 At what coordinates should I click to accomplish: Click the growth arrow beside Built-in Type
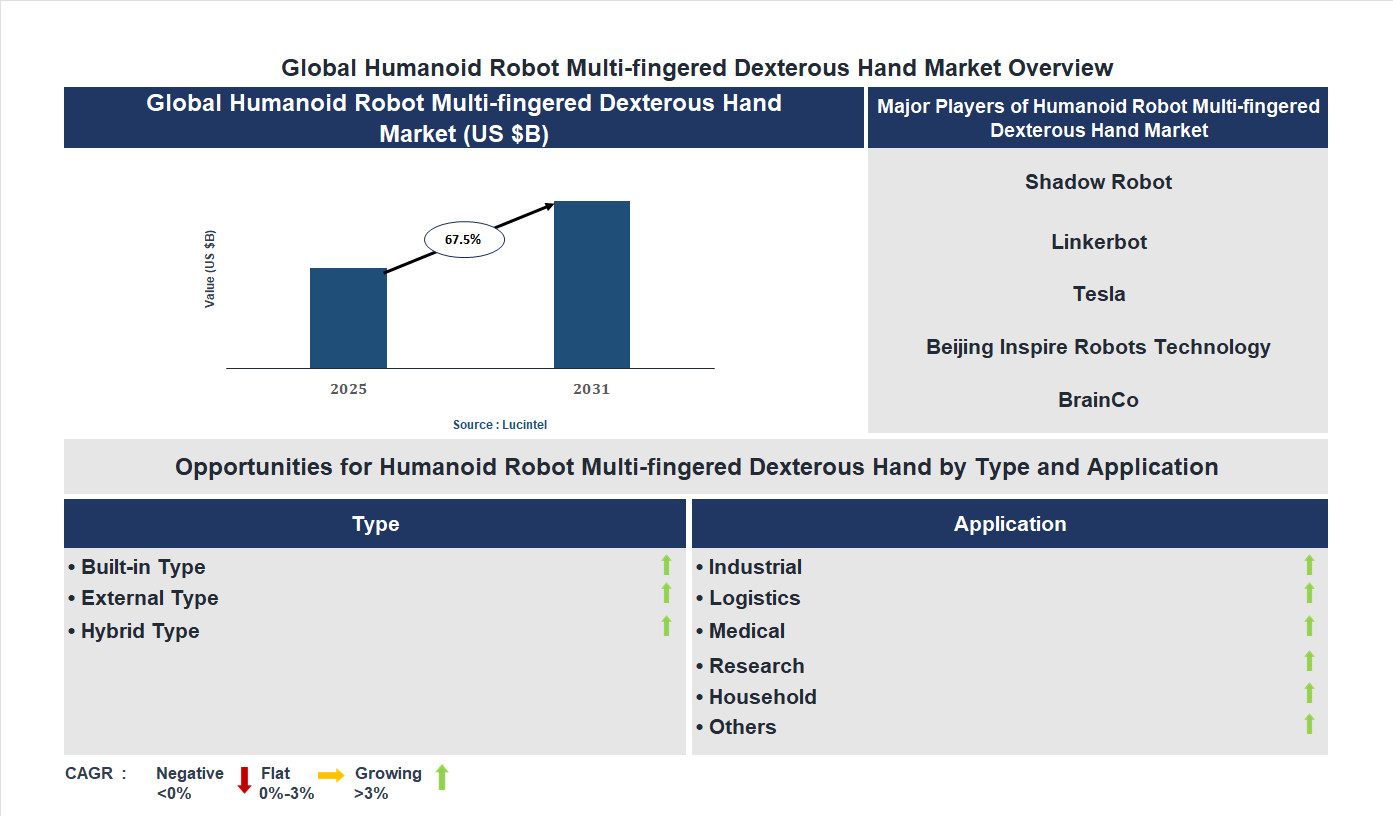(666, 566)
